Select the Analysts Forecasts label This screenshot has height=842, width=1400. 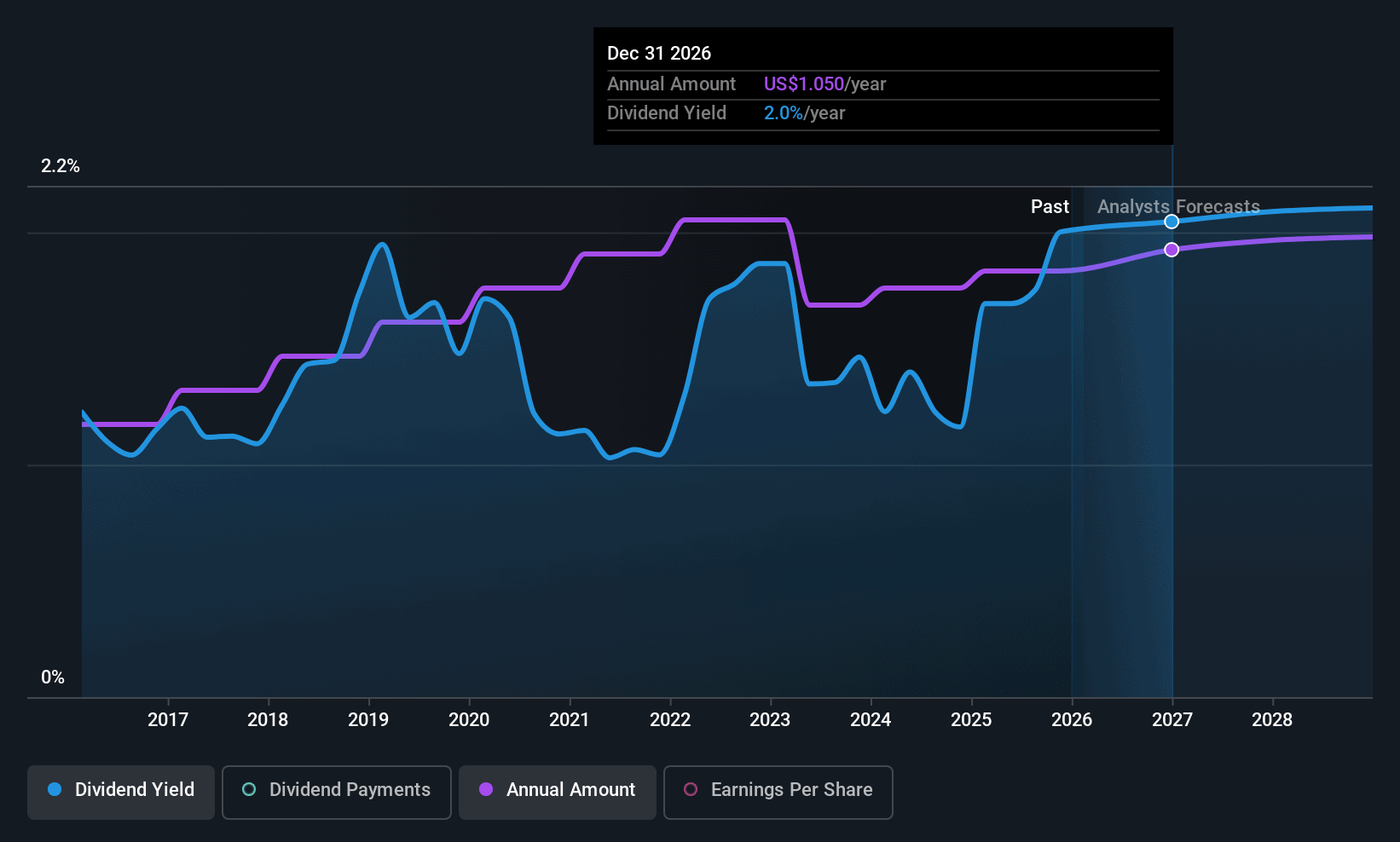coord(1177,207)
